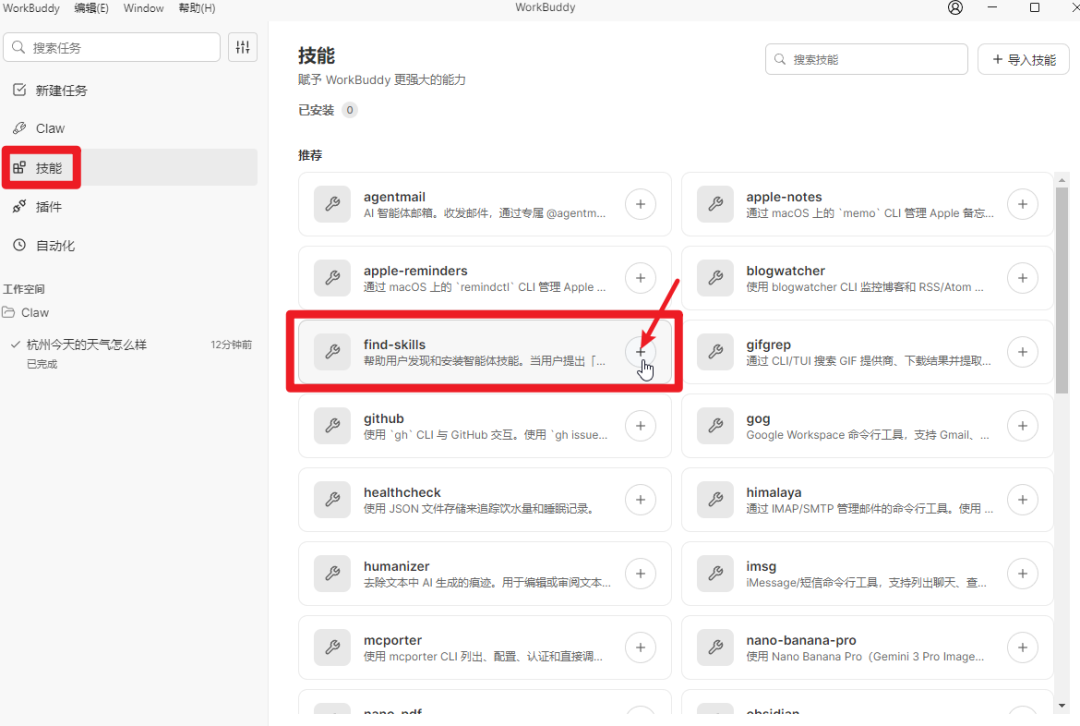The height and width of the screenshot is (726, 1080).
Task: Open the 编辑(E) menu
Action: click(x=91, y=8)
